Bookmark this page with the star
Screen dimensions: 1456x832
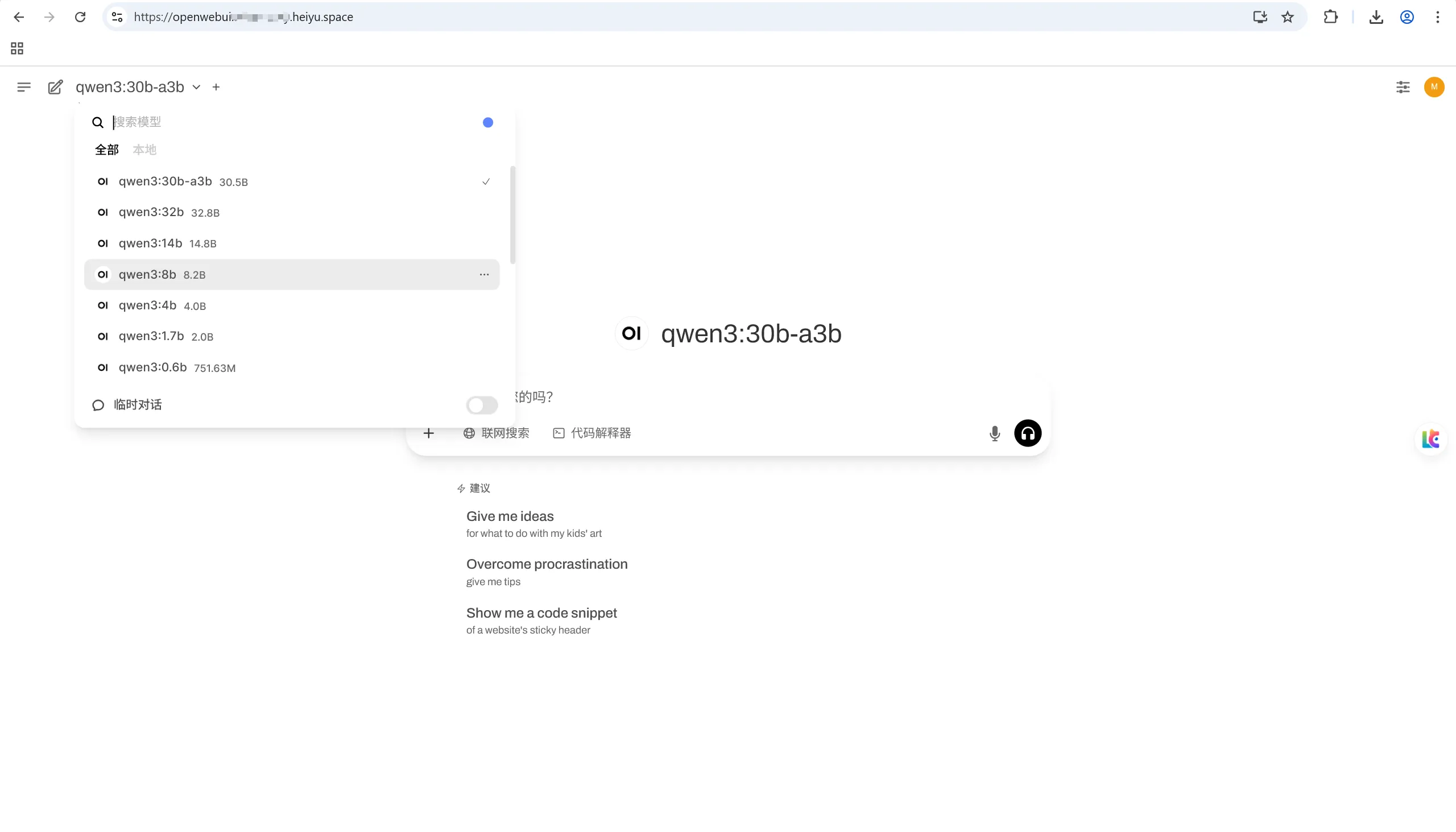pyautogui.click(x=1288, y=17)
